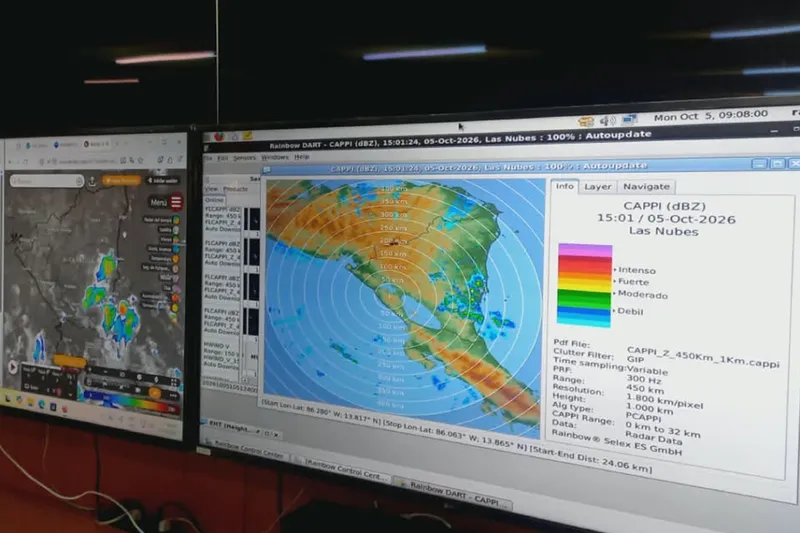
Task: Click the Iniciar sesión button in weather map
Action: [x=163, y=180]
